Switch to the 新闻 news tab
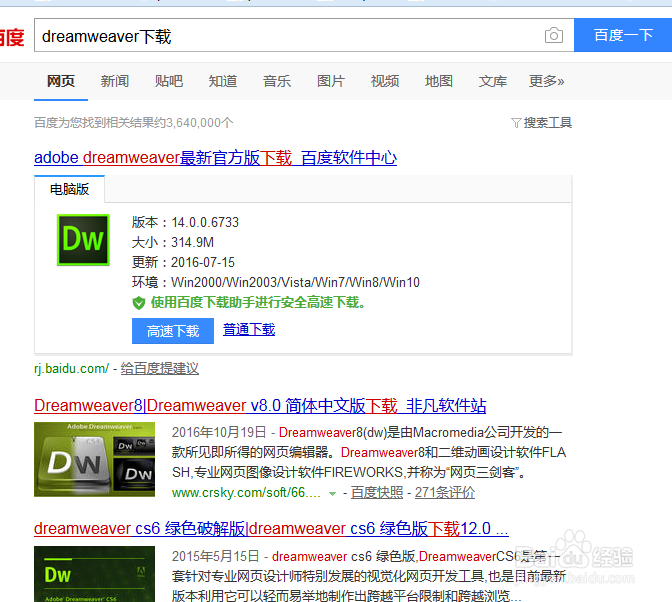672x602 pixels. click(115, 81)
